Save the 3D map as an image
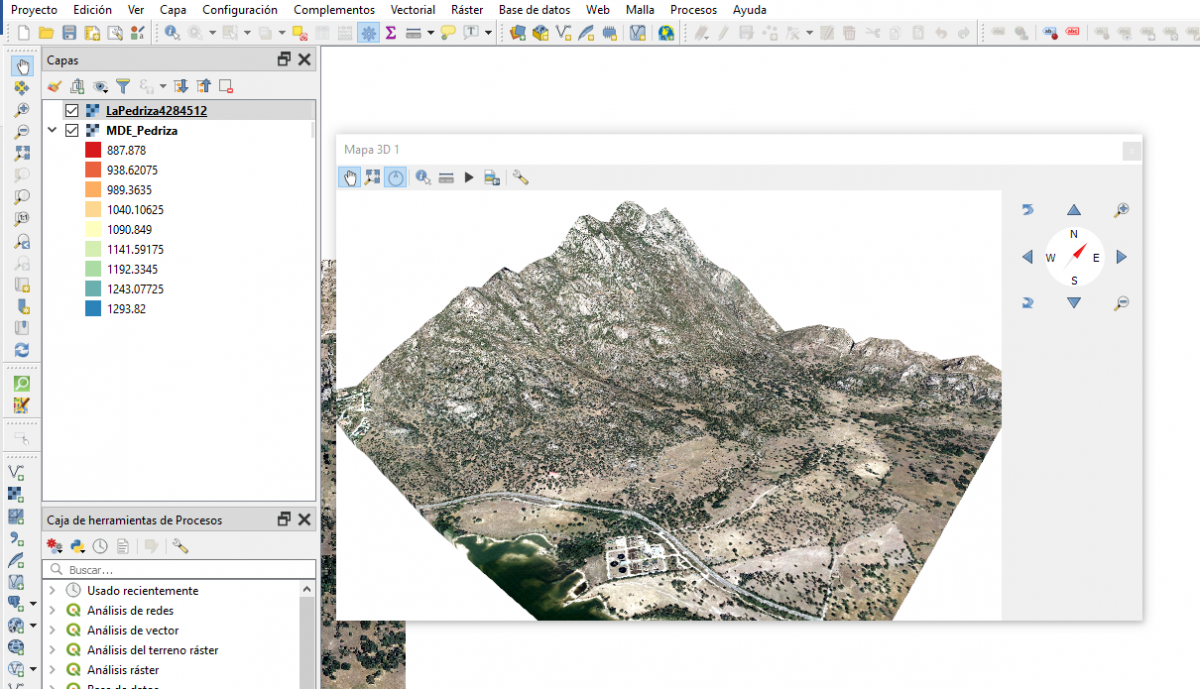Screen dimensions: 1200x689 click(492, 177)
